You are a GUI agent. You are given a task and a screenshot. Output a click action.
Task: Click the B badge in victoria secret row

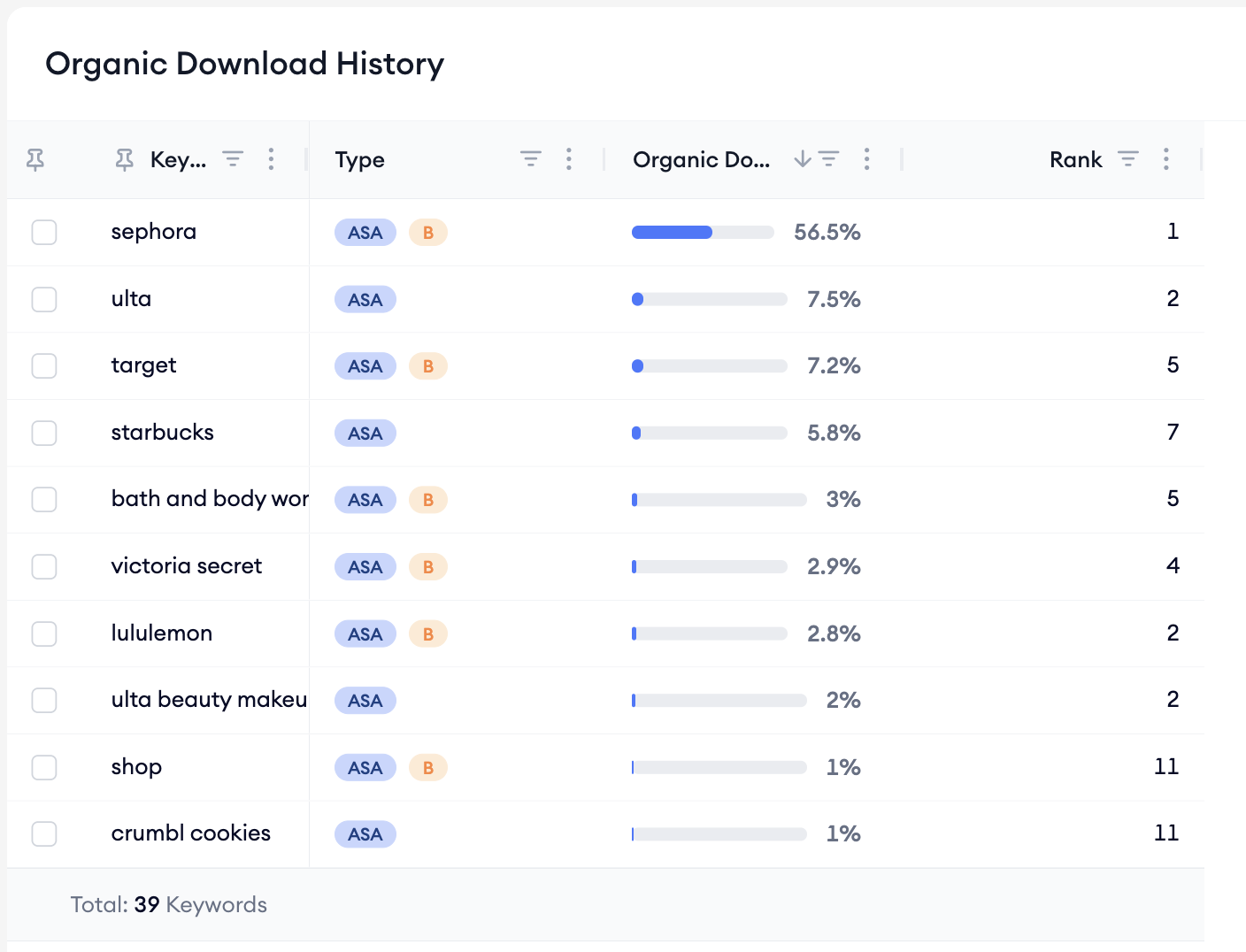428,567
